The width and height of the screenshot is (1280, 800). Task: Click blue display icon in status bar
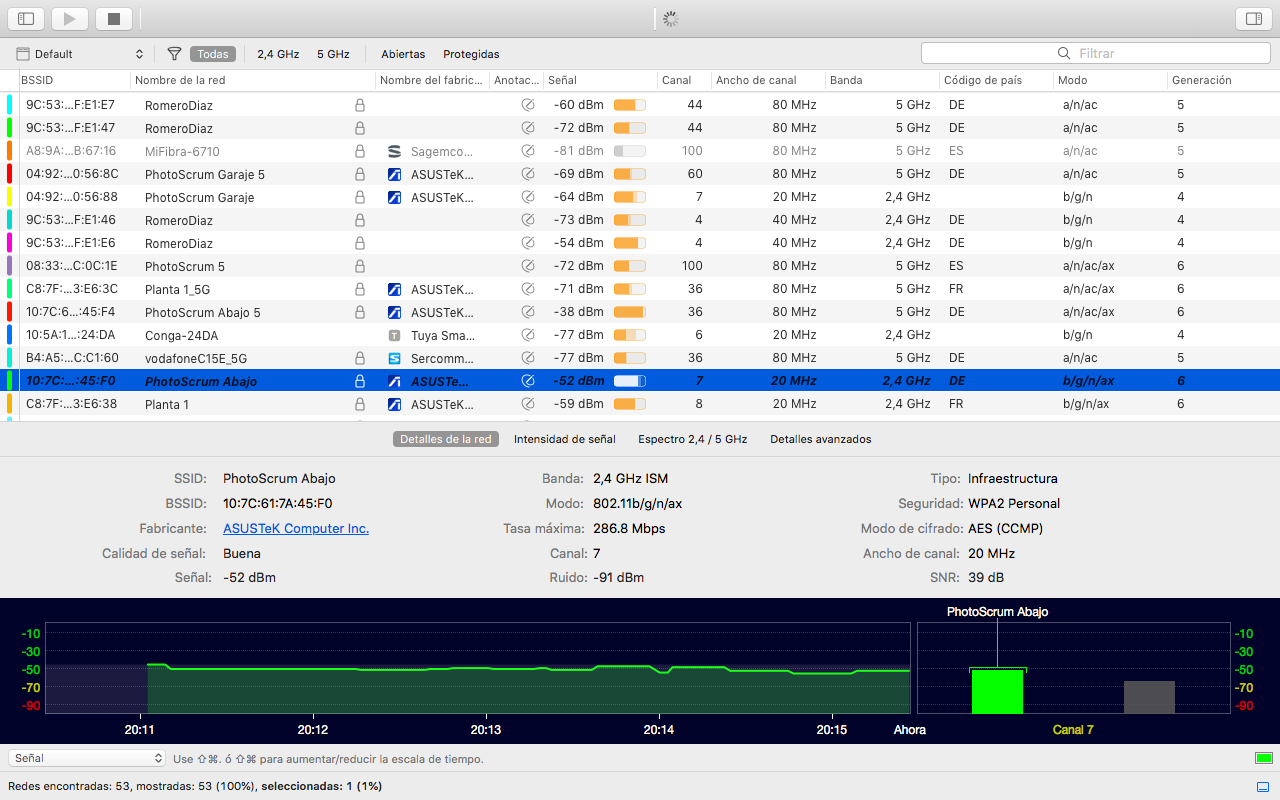click(x=1263, y=786)
